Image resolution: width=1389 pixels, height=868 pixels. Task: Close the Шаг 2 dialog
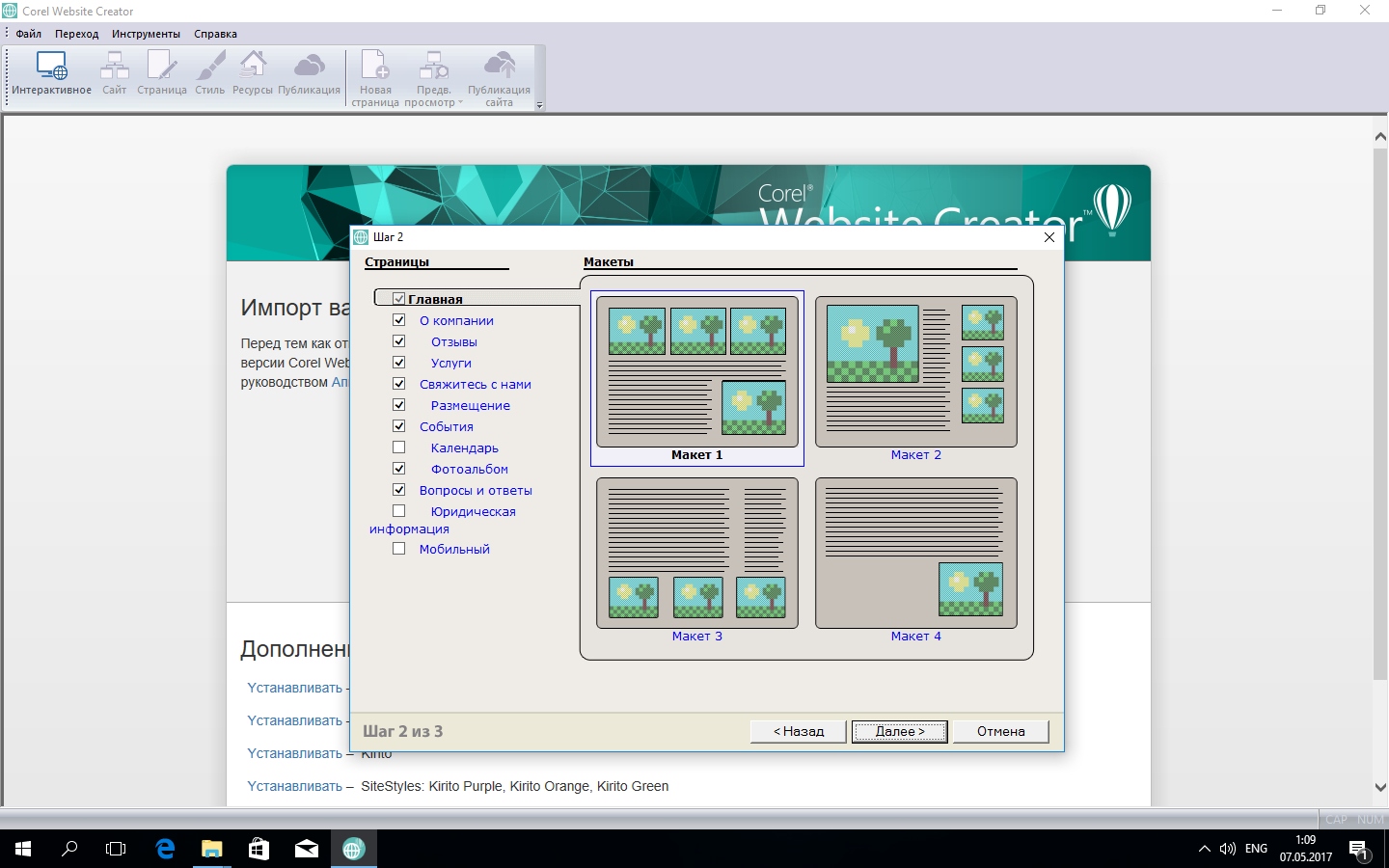click(x=1049, y=237)
